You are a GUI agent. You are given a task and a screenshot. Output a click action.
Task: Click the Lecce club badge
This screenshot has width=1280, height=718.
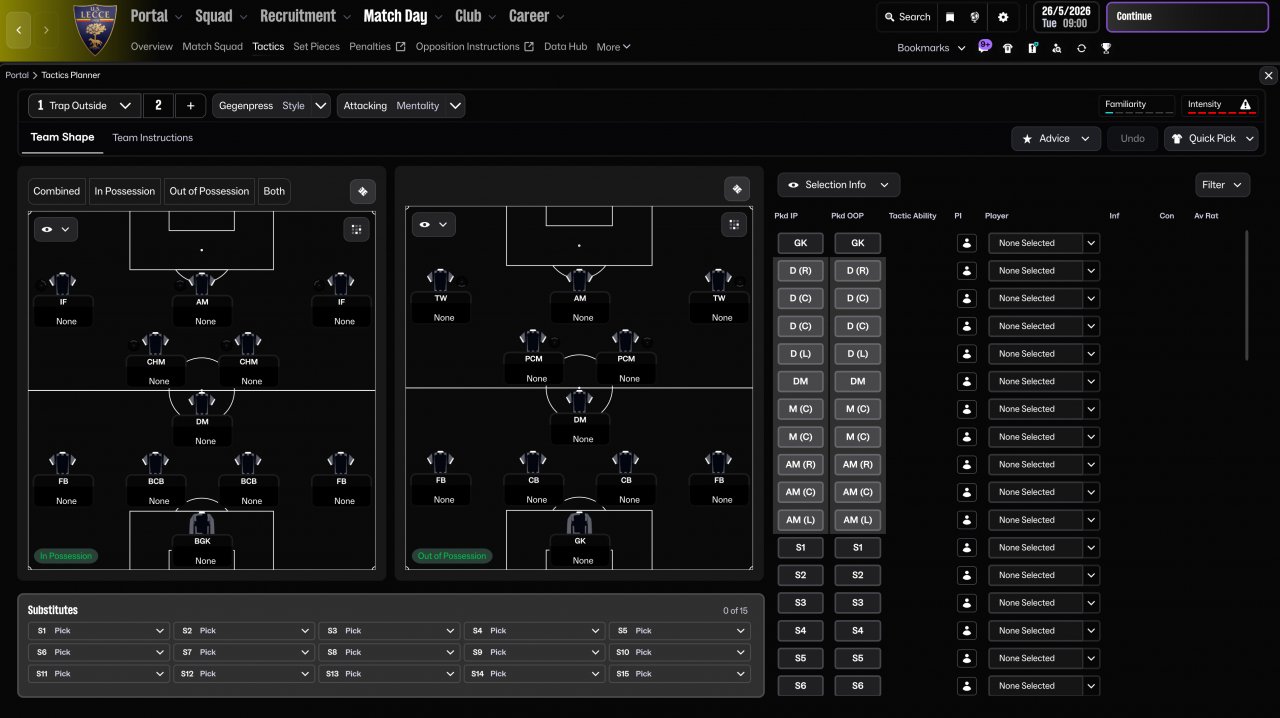(95, 29)
